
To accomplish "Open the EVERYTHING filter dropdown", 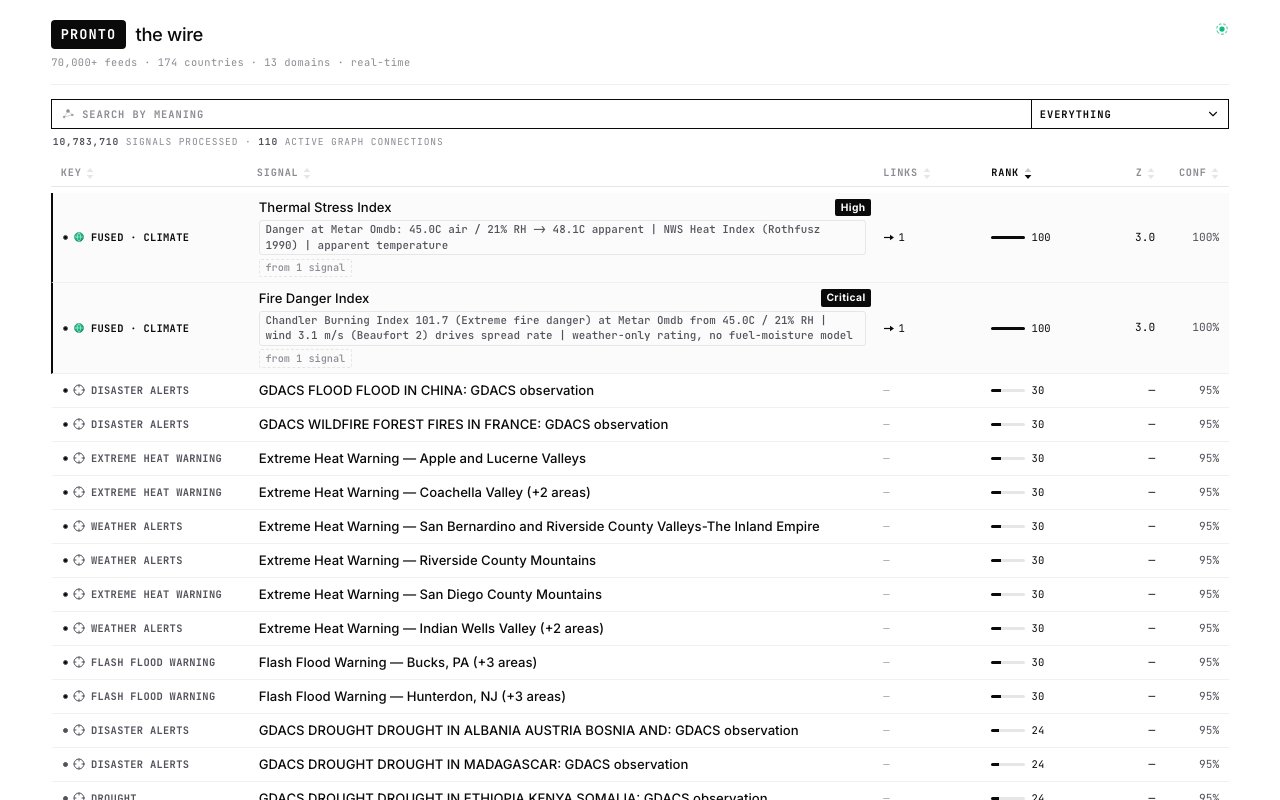I will click(1129, 114).
